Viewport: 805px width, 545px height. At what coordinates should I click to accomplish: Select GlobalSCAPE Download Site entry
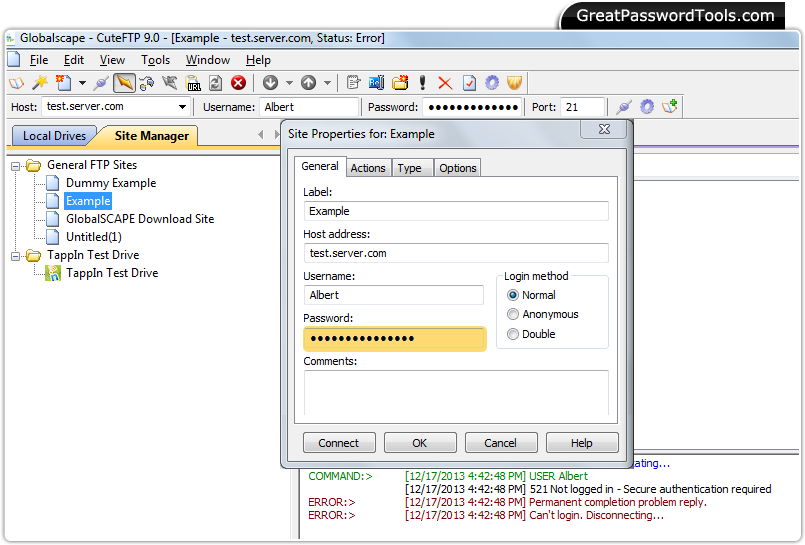pyautogui.click(x=140, y=219)
